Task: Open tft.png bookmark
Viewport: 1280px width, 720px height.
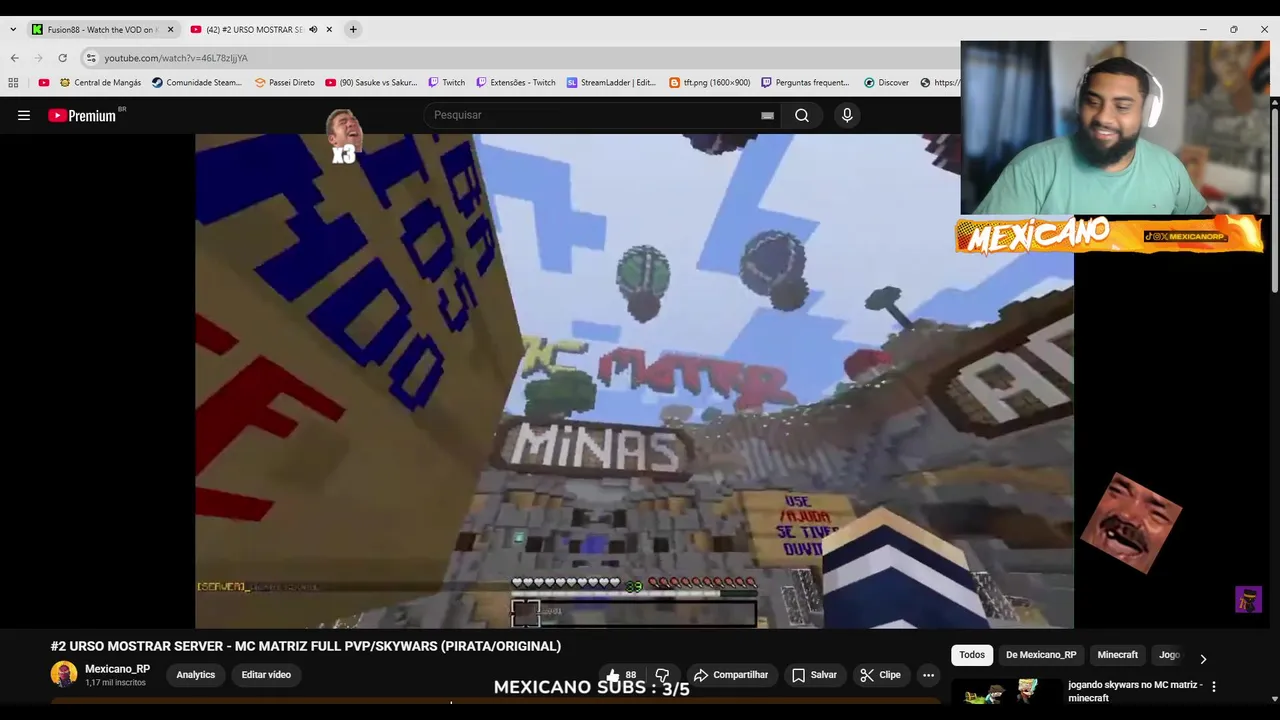Action: tap(710, 83)
